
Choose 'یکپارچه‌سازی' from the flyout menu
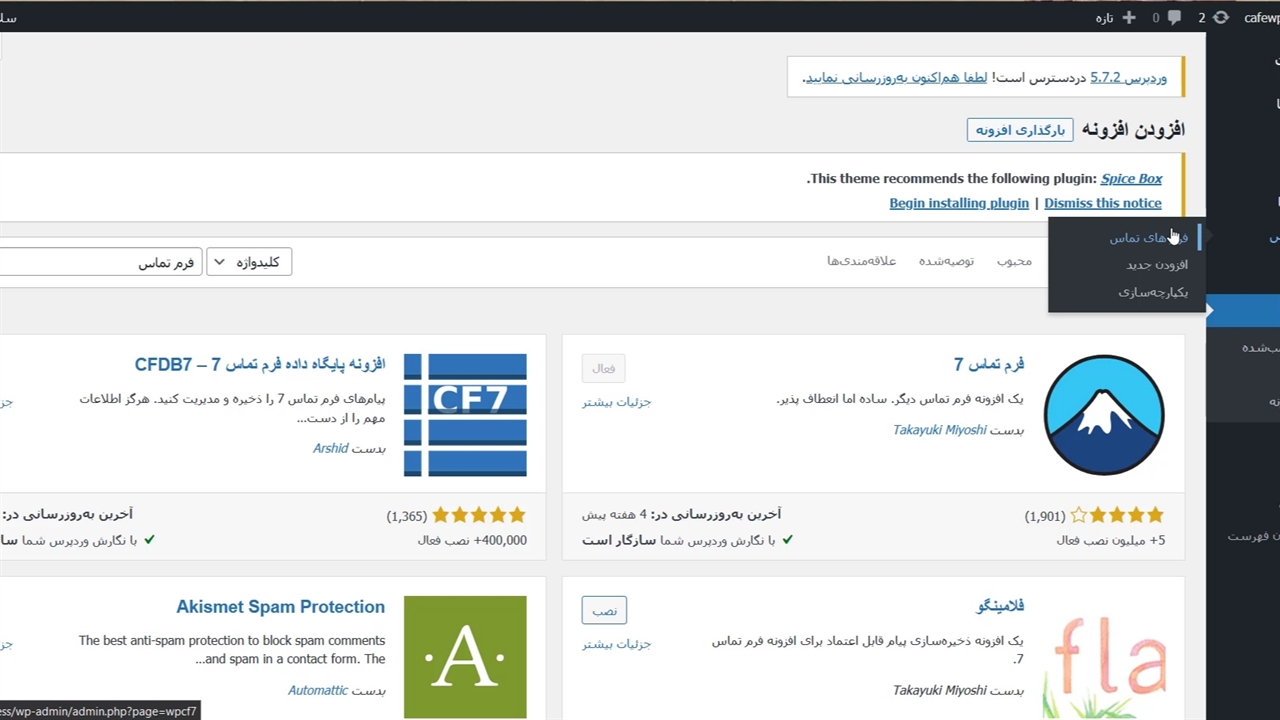click(x=1153, y=292)
